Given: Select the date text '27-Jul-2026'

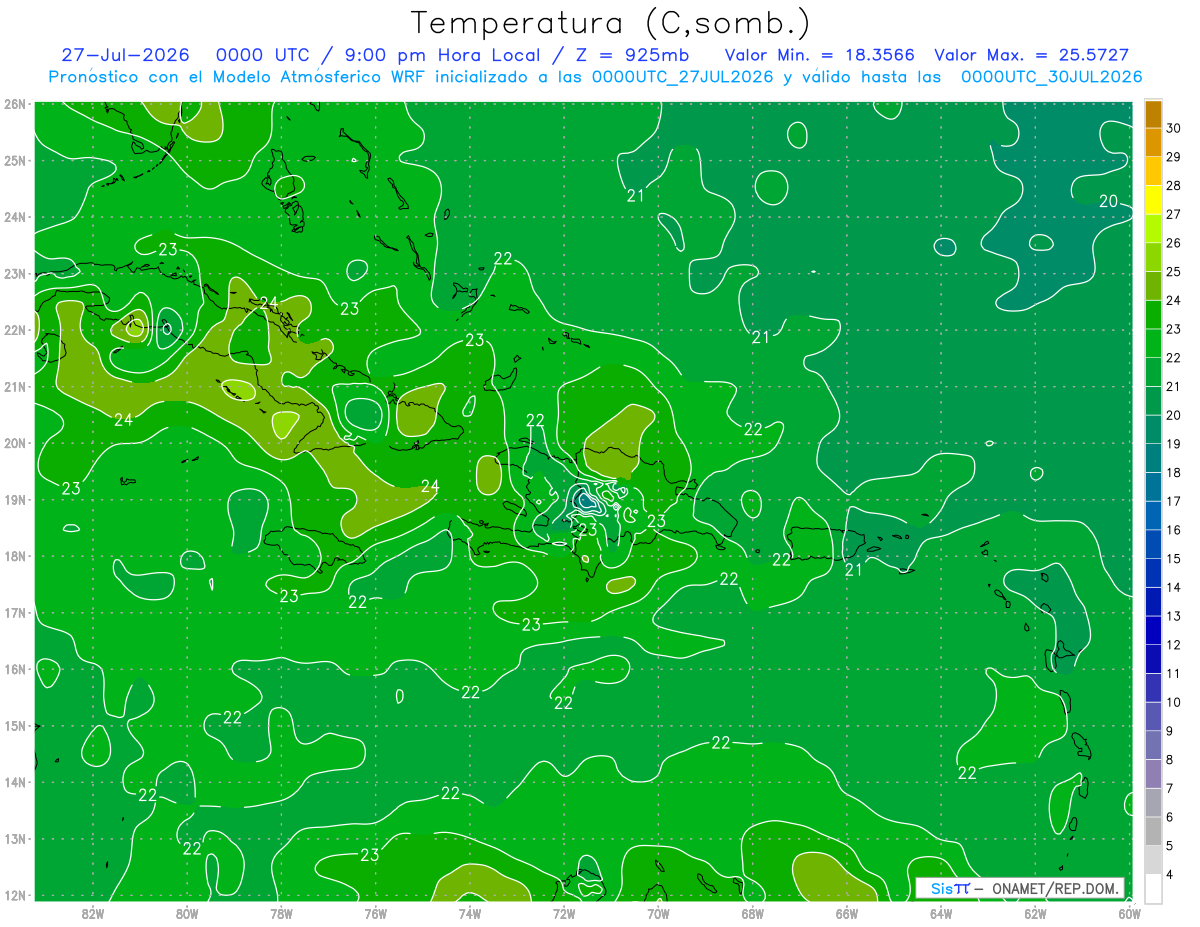Looking at the screenshot, I should click(125, 55).
